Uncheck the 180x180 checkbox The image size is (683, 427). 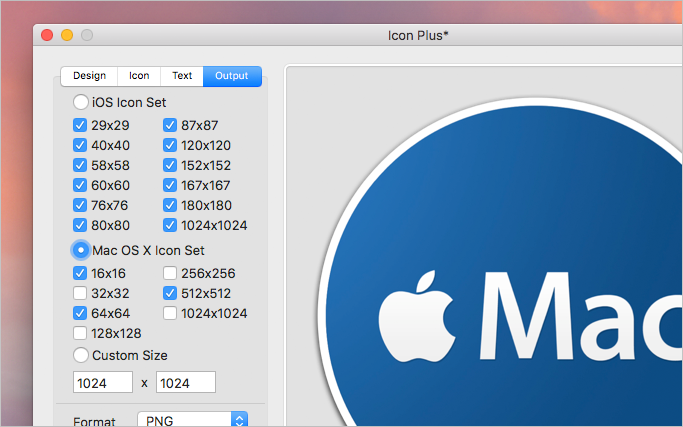click(170, 205)
